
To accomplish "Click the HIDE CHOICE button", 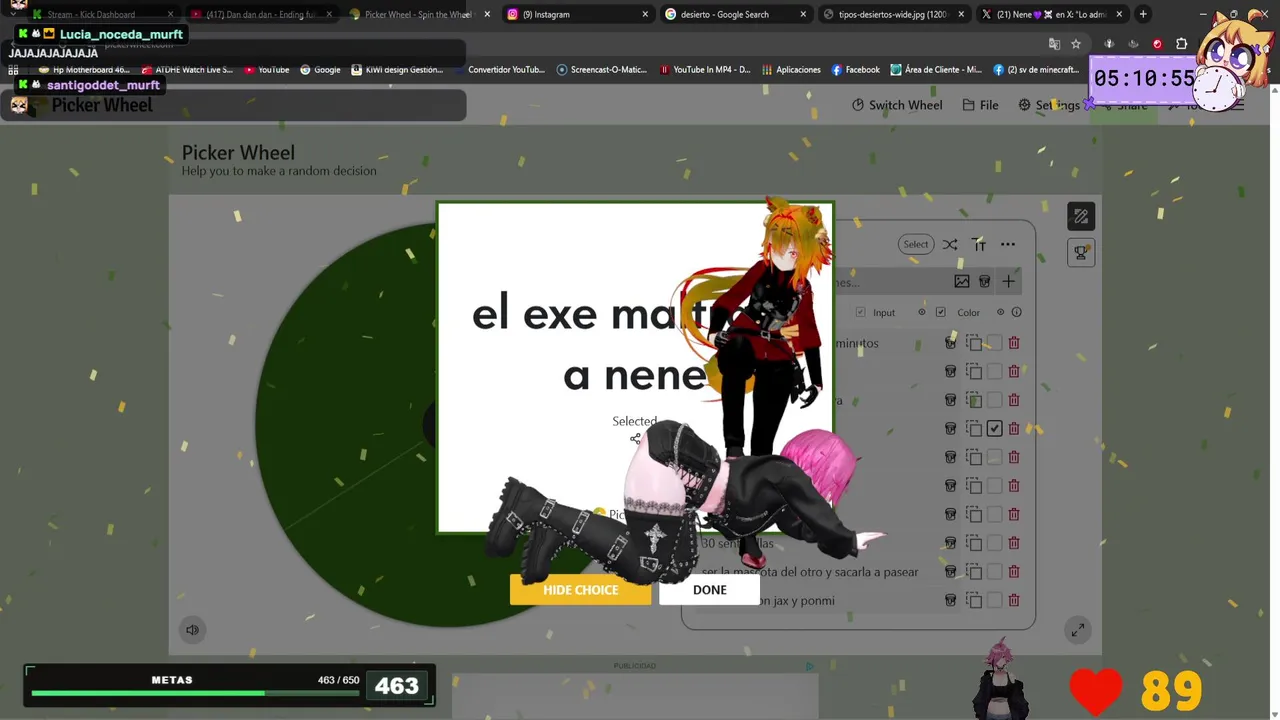I will [x=580, y=590].
